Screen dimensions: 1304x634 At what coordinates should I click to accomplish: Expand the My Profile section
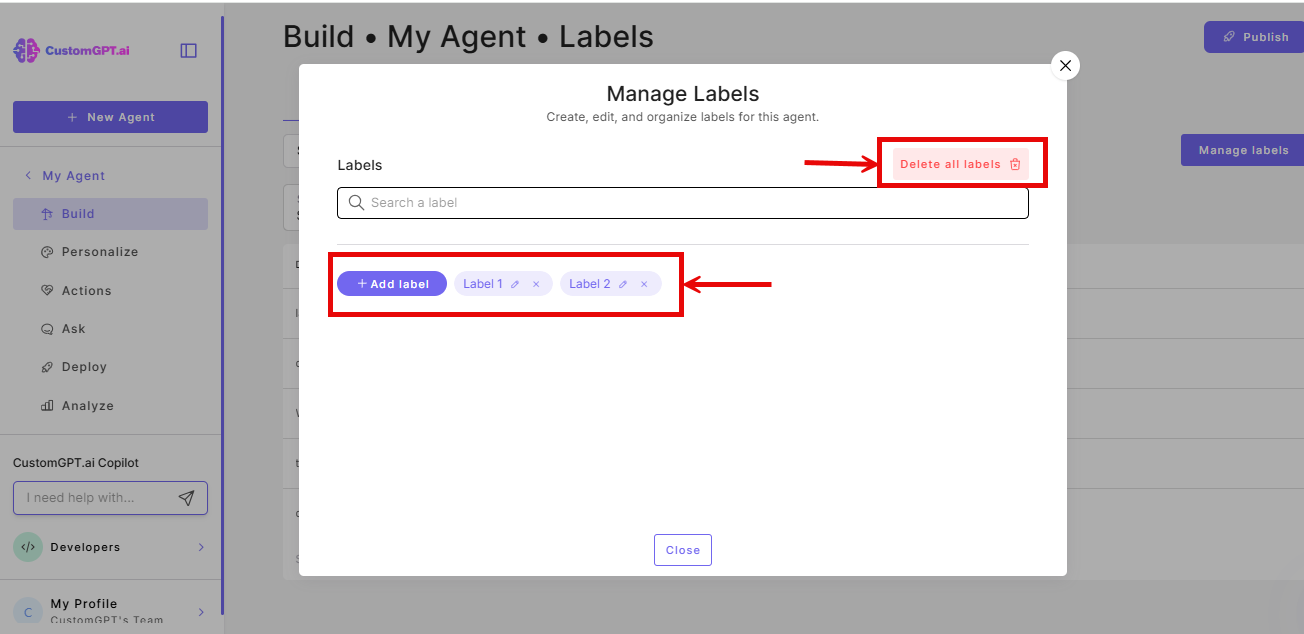tap(200, 611)
